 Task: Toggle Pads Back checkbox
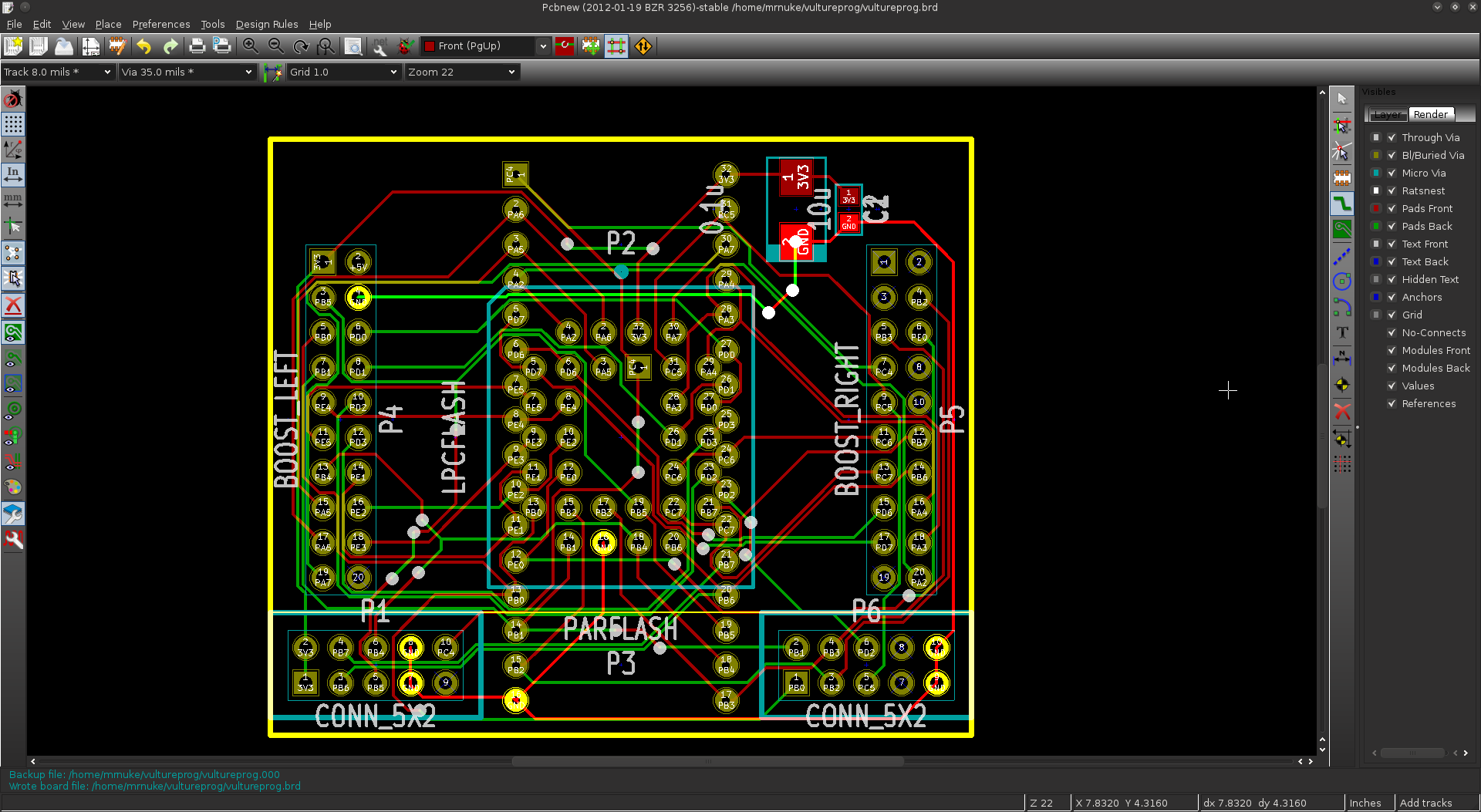click(x=1392, y=226)
